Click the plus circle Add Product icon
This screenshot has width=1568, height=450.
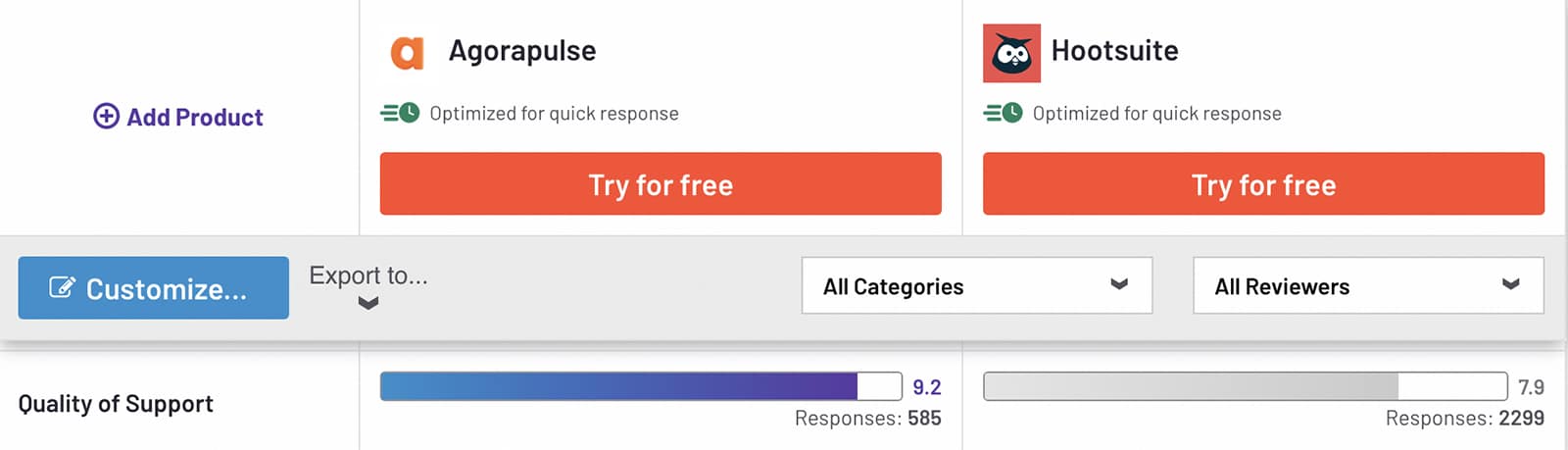click(106, 117)
